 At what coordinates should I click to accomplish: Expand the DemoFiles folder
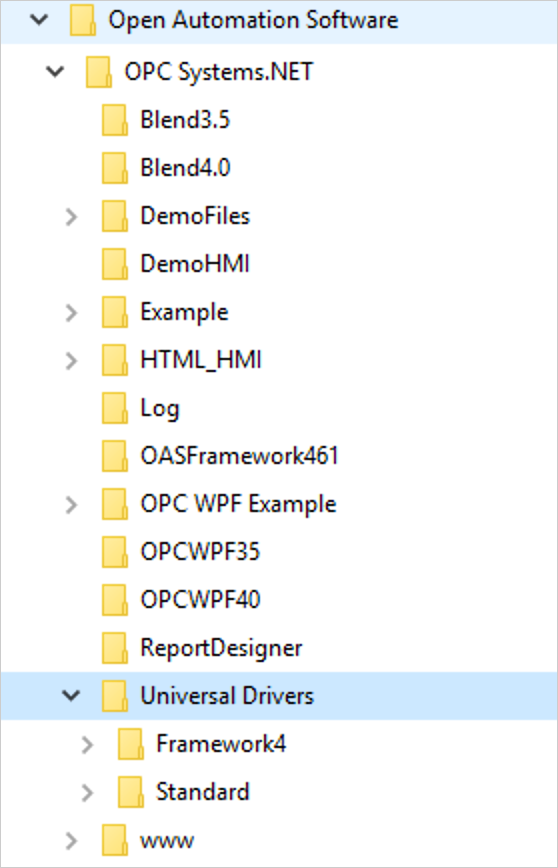(x=71, y=216)
